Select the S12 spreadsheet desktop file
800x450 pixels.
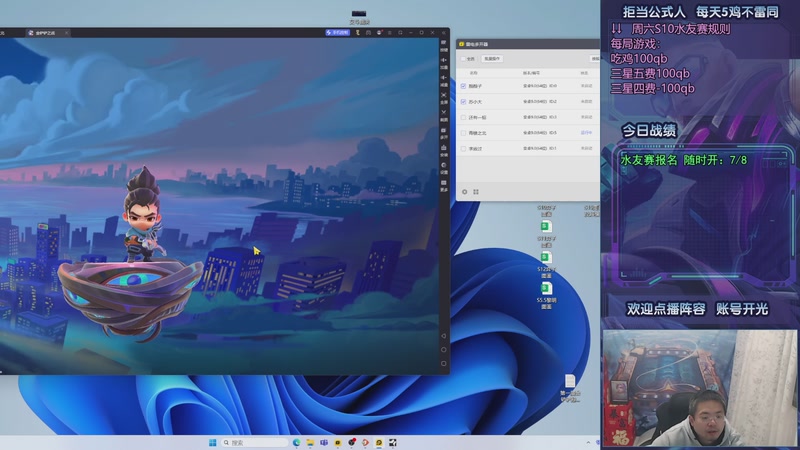[546, 263]
